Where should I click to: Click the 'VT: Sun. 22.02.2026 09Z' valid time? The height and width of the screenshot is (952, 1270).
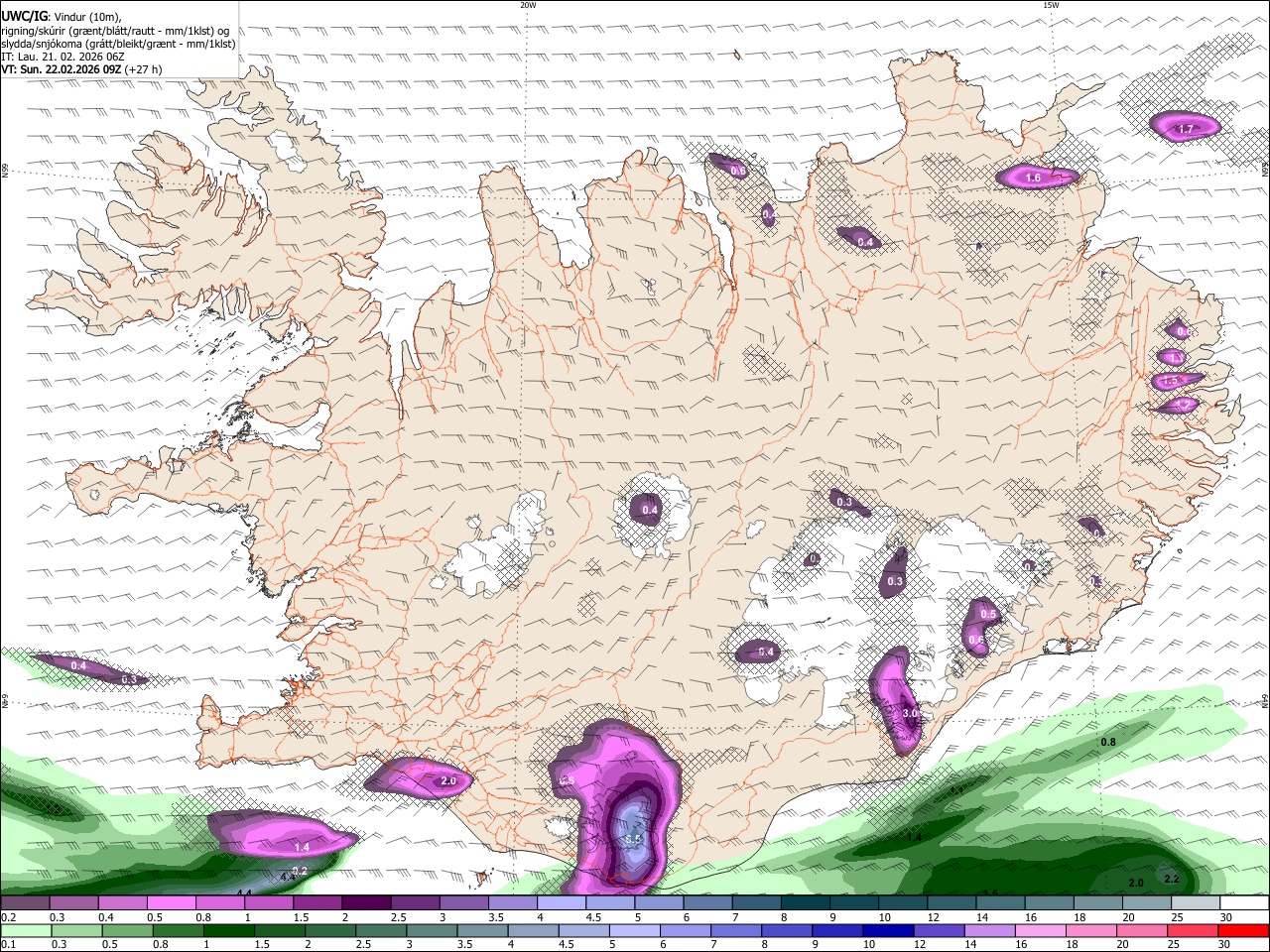coord(61,70)
